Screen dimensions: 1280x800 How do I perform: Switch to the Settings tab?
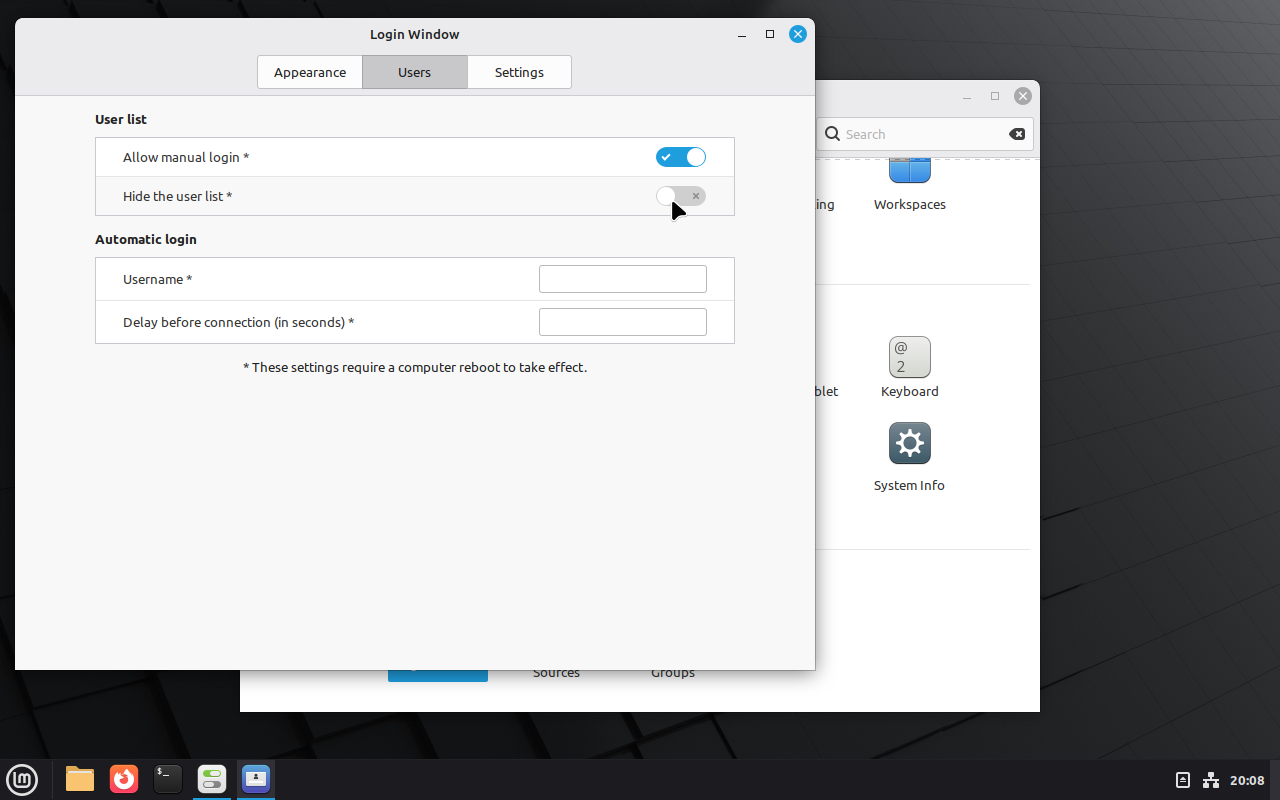(x=519, y=72)
